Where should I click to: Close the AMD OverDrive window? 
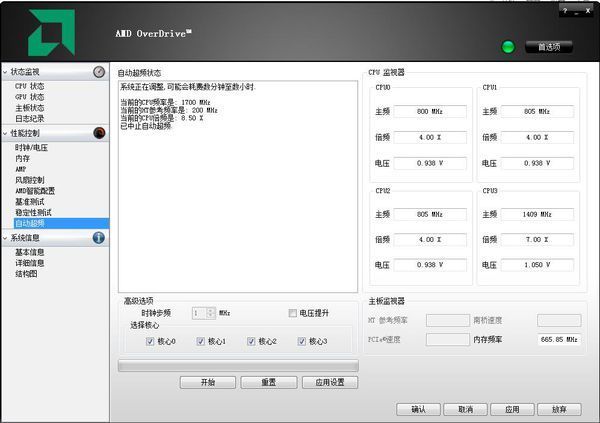(x=588, y=11)
